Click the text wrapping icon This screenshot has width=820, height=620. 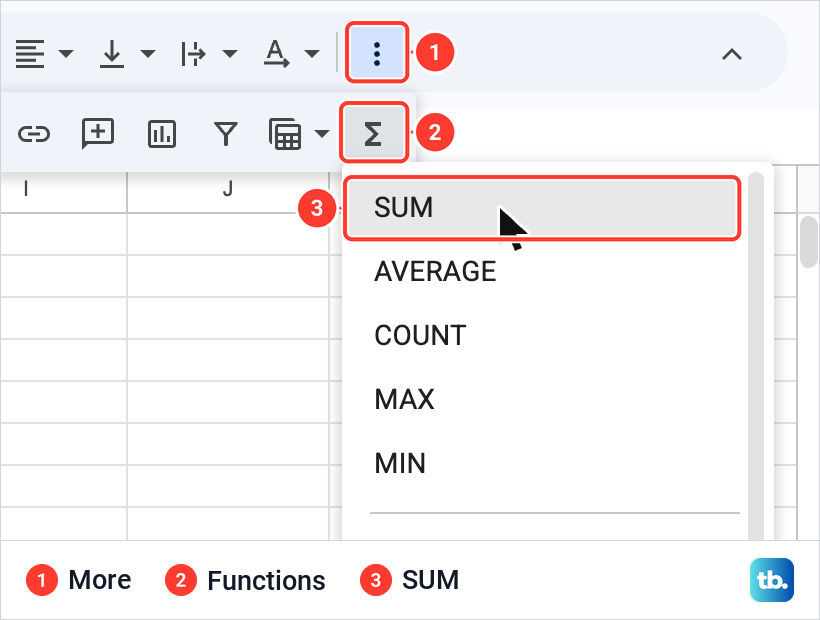pyautogui.click(x=193, y=53)
